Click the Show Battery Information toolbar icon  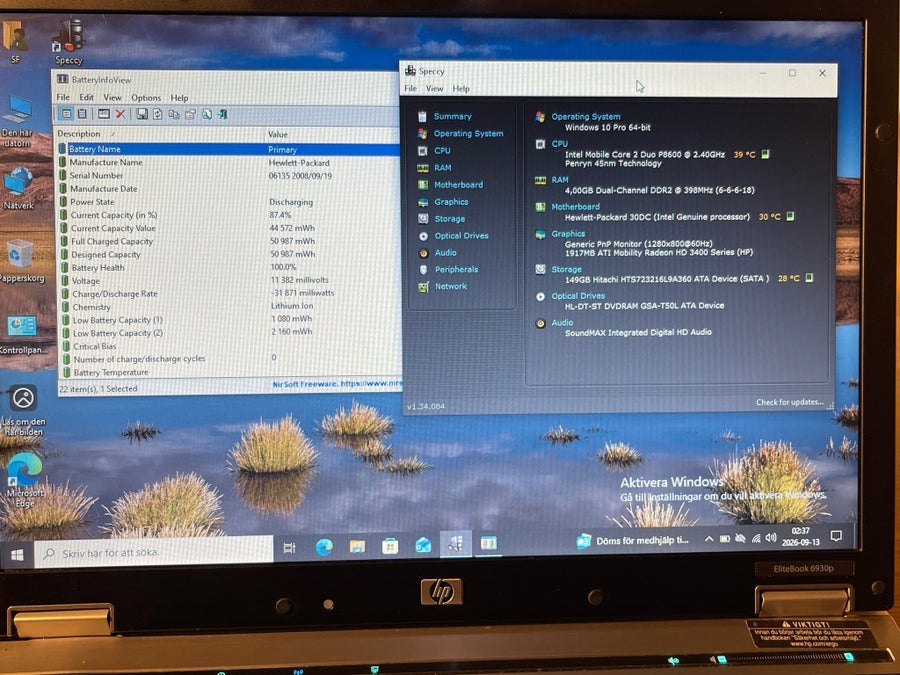67,114
